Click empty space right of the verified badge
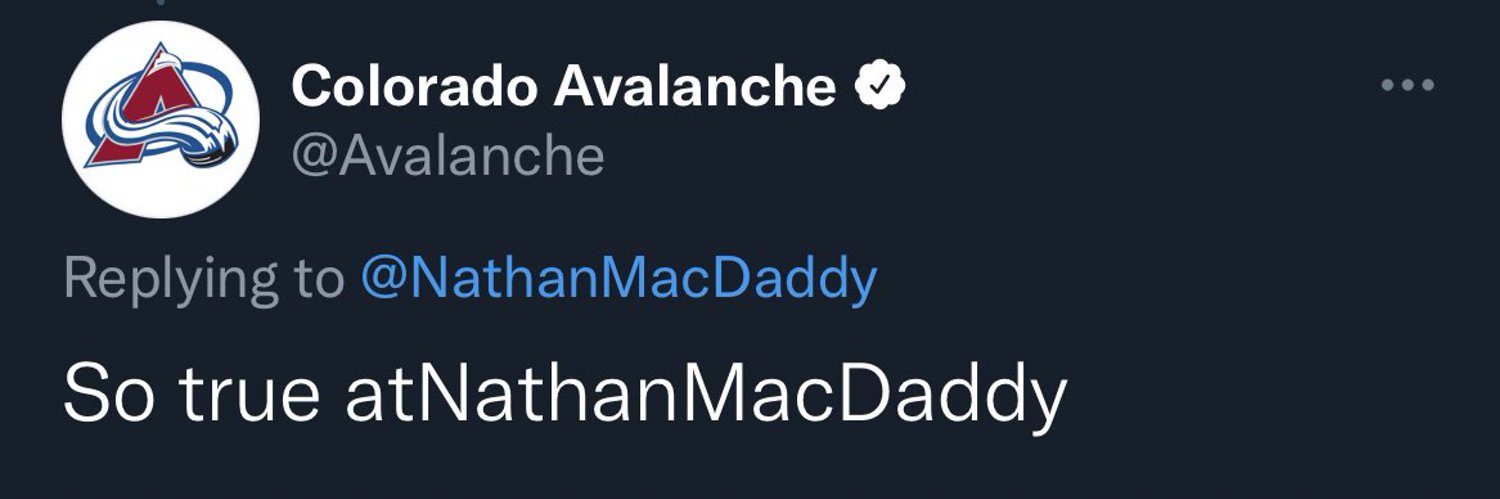This screenshot has height=499, width=1500. [x=1140, y=88]
